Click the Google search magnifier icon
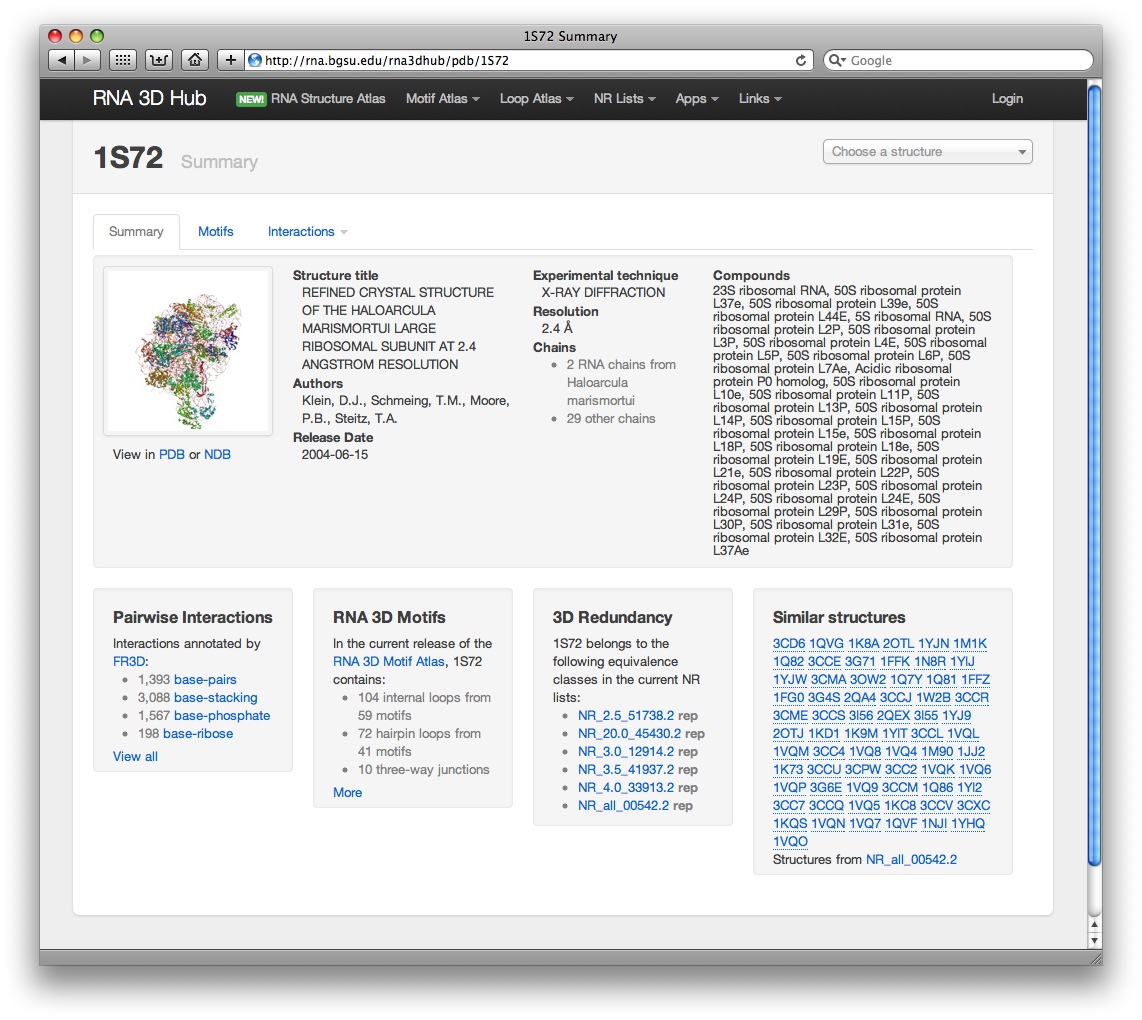This screenshot has width=1142, height=1020. point(836,60)
